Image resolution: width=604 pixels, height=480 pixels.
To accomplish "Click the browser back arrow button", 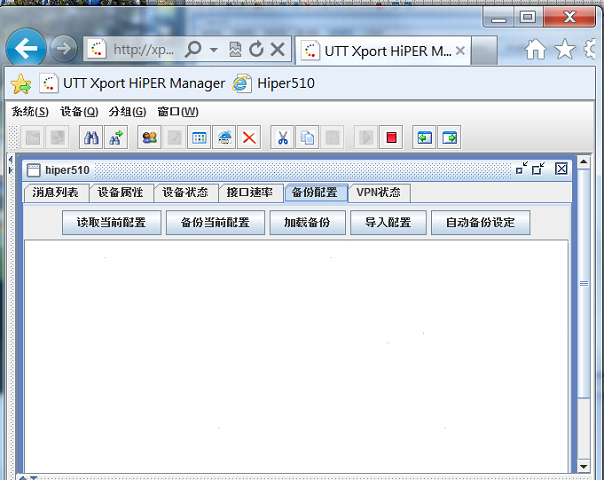I will pos(26,48).
